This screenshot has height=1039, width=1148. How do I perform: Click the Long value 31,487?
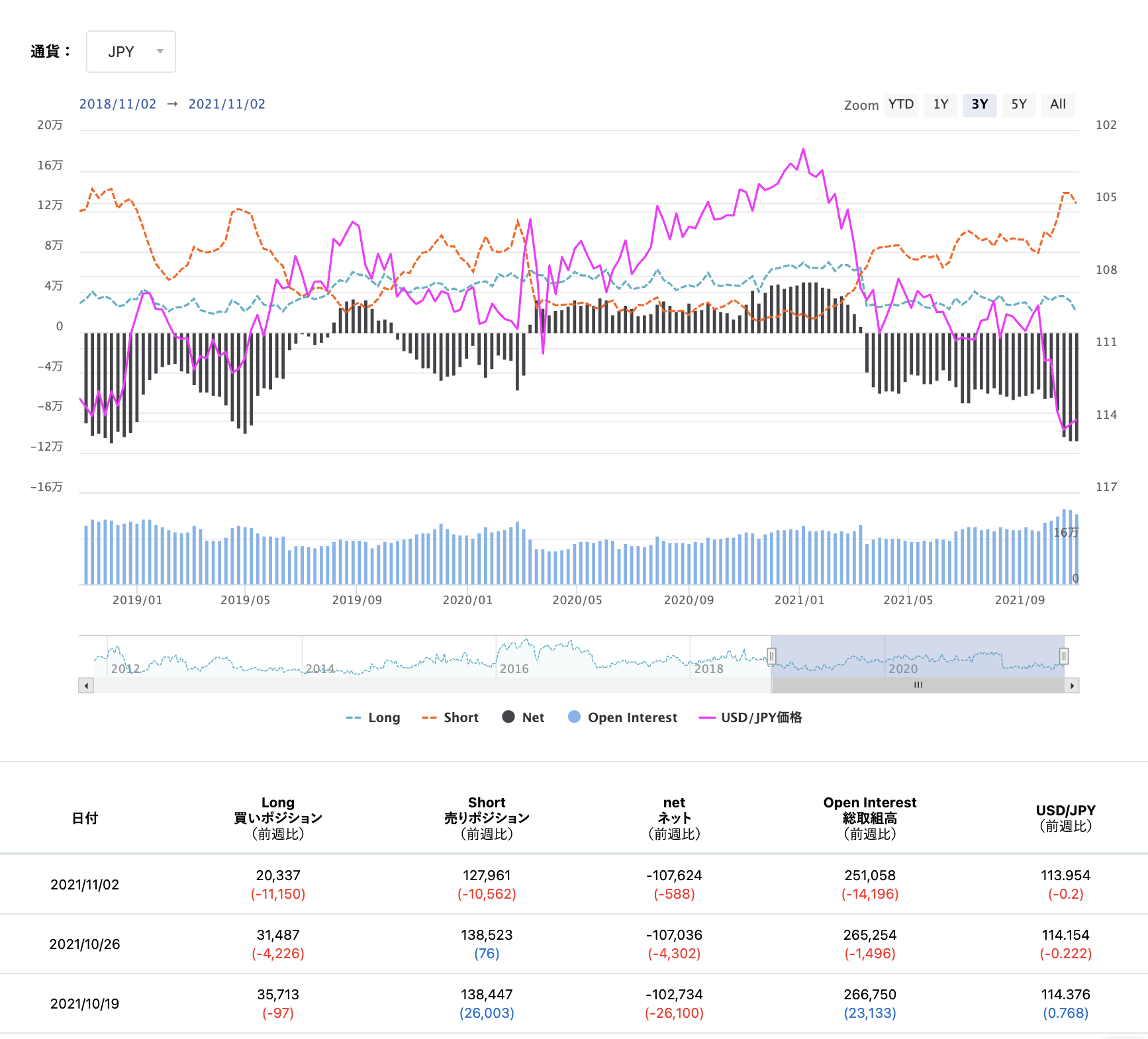click(x=278, y=935)
